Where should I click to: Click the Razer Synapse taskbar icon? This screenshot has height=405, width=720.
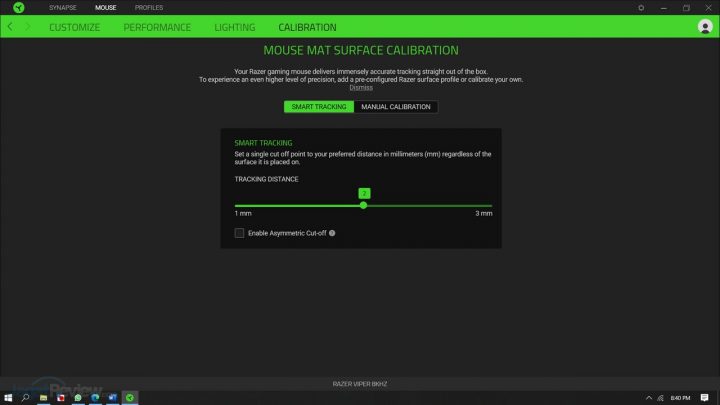(x=130, y=397)
